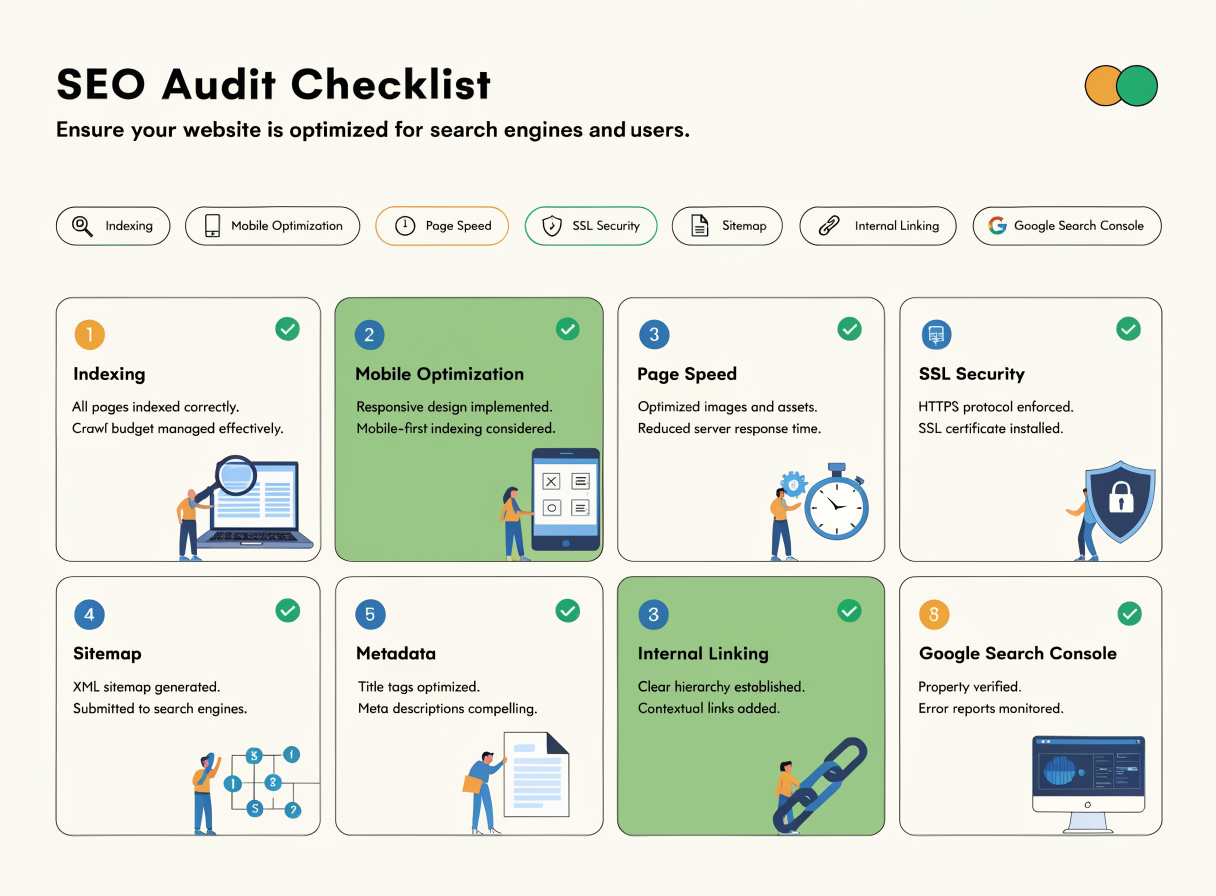Open the Internal Linking pill tab
Screen dimensions: 1216x896
click(878, 226)
